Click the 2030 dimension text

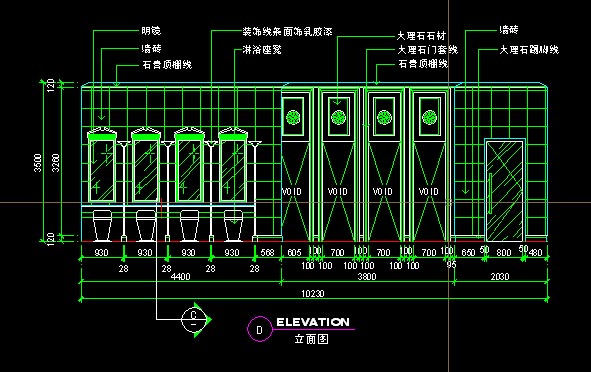500,277
